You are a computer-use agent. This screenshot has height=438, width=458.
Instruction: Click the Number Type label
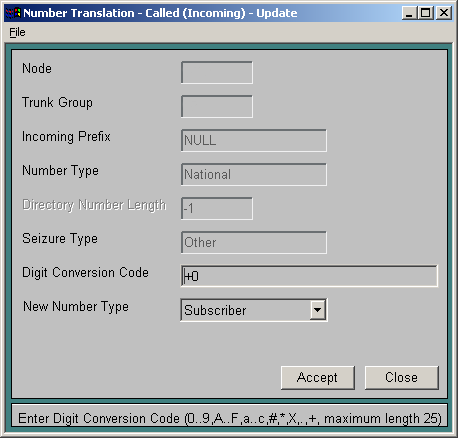point(60,171)
